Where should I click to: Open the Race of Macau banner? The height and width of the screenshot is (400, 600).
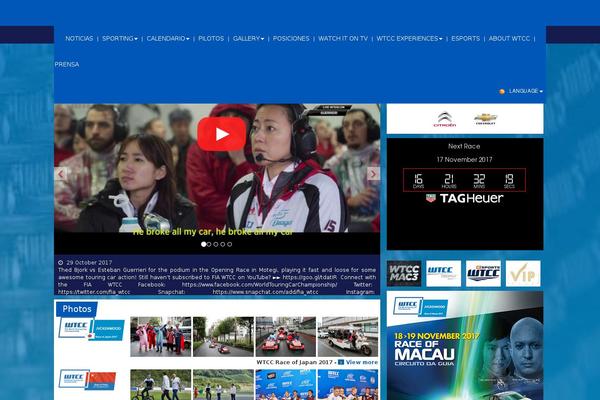[x=465, y=346]
